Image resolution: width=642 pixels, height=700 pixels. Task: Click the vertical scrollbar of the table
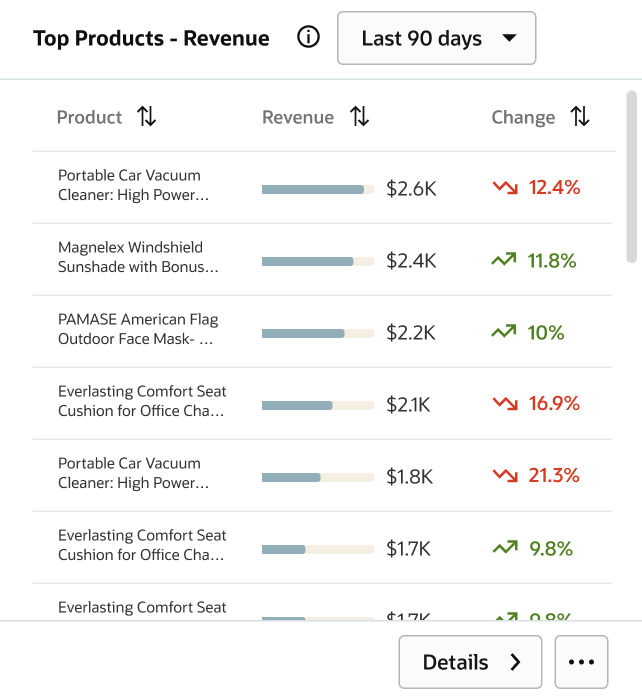631,176
